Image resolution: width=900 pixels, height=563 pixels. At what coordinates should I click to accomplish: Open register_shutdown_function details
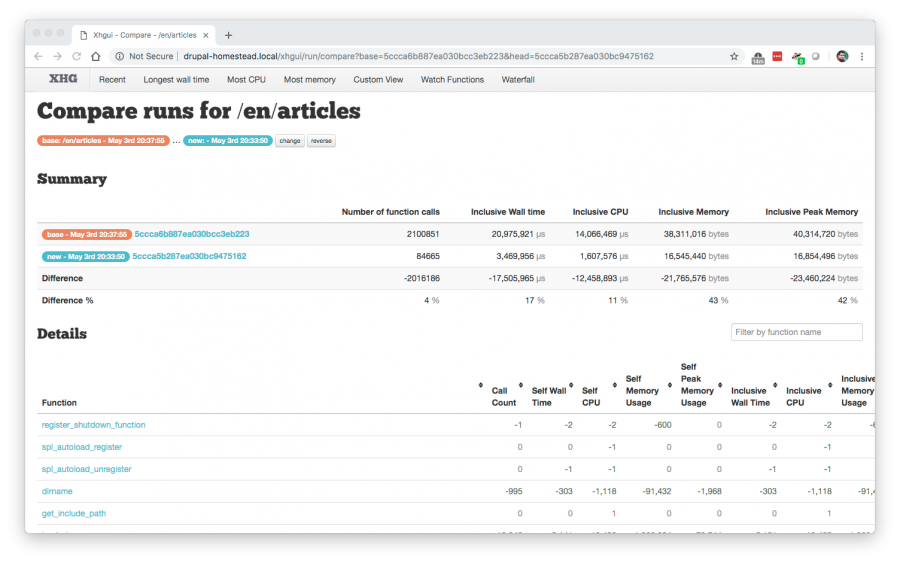[94, 425]
